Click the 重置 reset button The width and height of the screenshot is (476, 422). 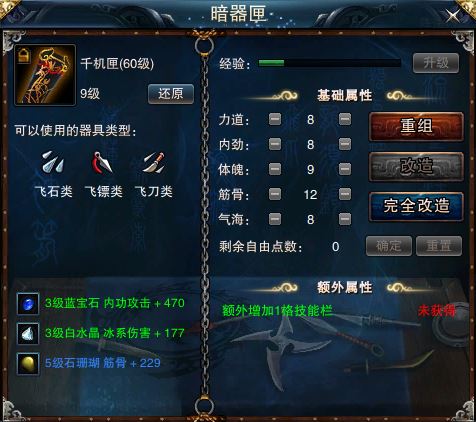tap(439, 246)
